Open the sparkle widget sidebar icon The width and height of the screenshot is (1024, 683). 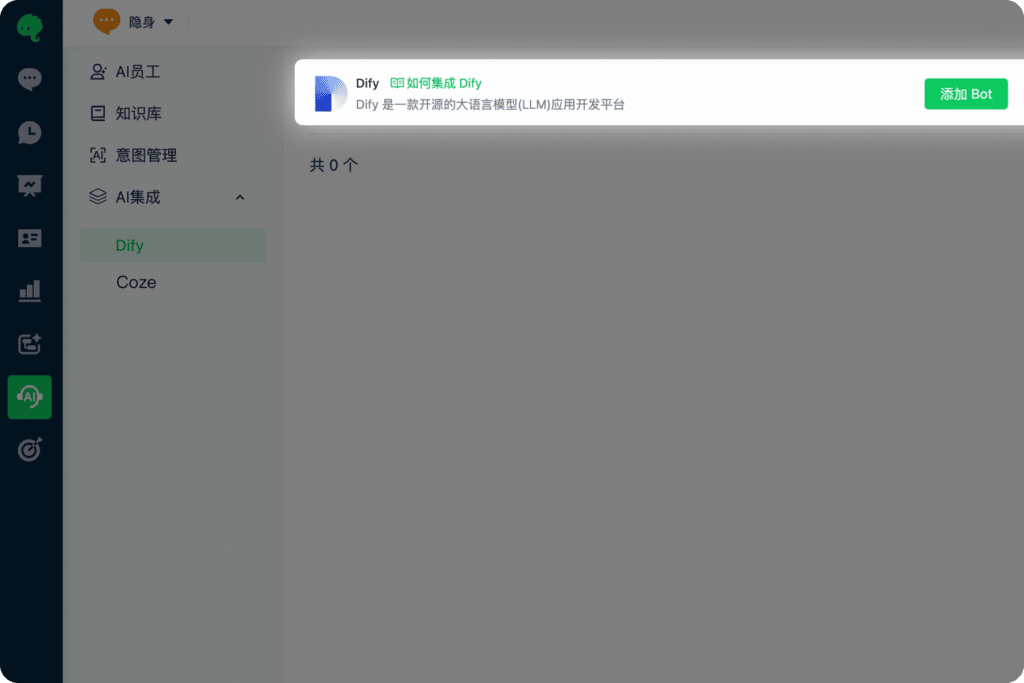[29, 343]
